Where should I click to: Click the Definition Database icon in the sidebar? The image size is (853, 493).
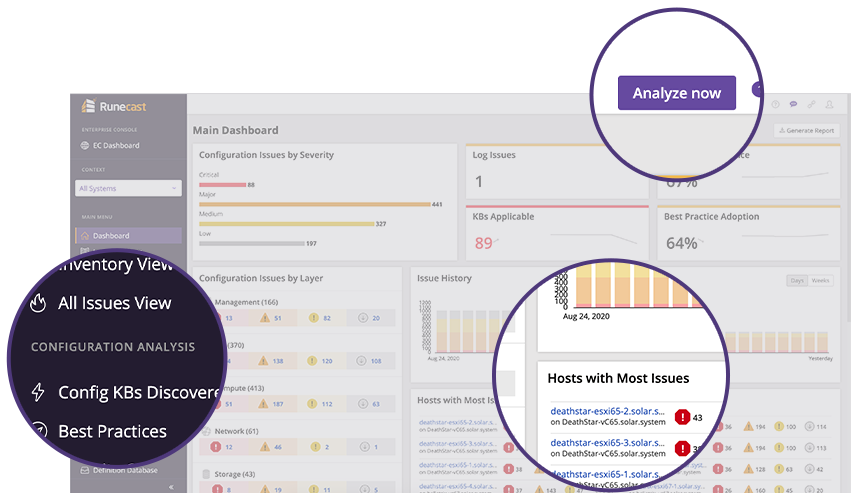(x=85, y=470)
